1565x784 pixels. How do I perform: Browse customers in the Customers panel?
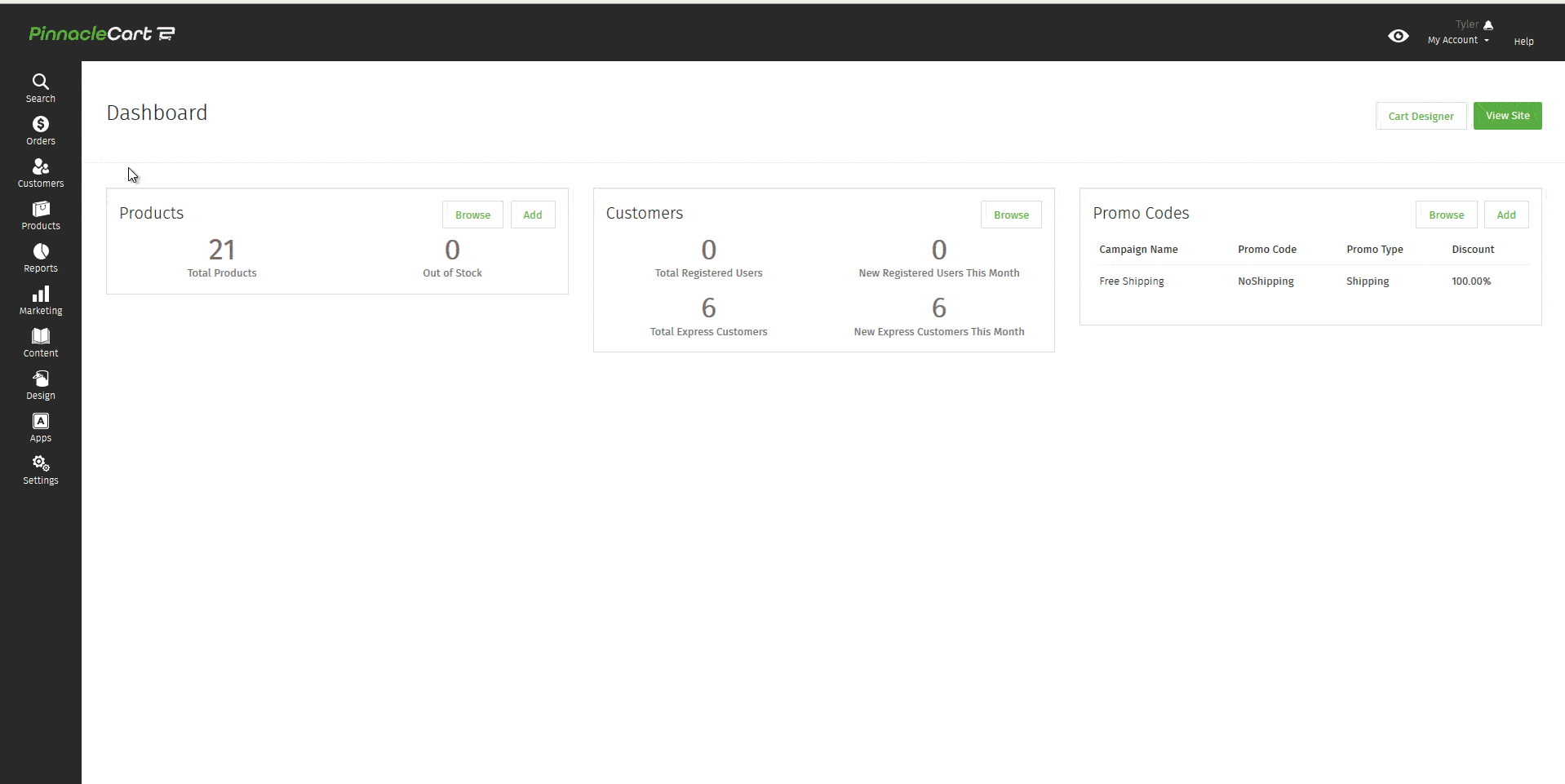(1011, 215)
